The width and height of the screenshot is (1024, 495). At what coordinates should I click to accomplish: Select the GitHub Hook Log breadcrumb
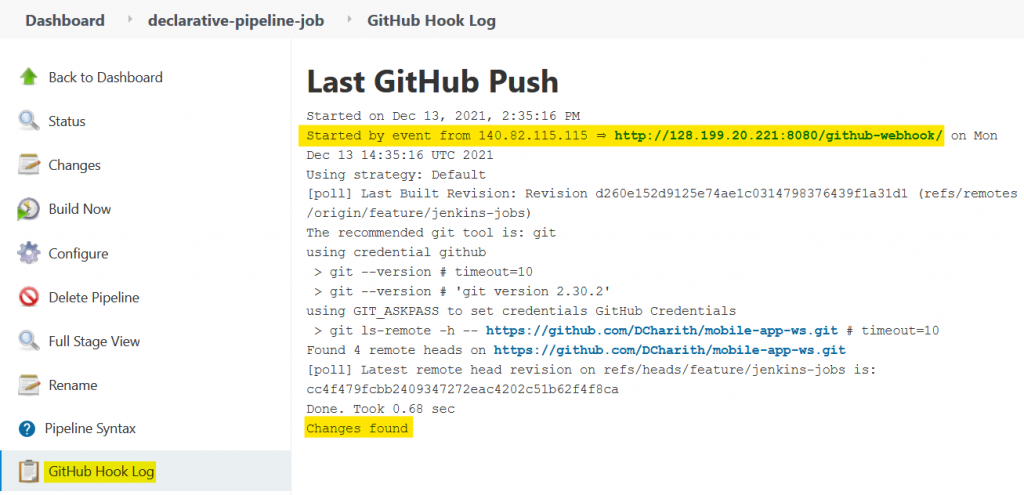431,20
